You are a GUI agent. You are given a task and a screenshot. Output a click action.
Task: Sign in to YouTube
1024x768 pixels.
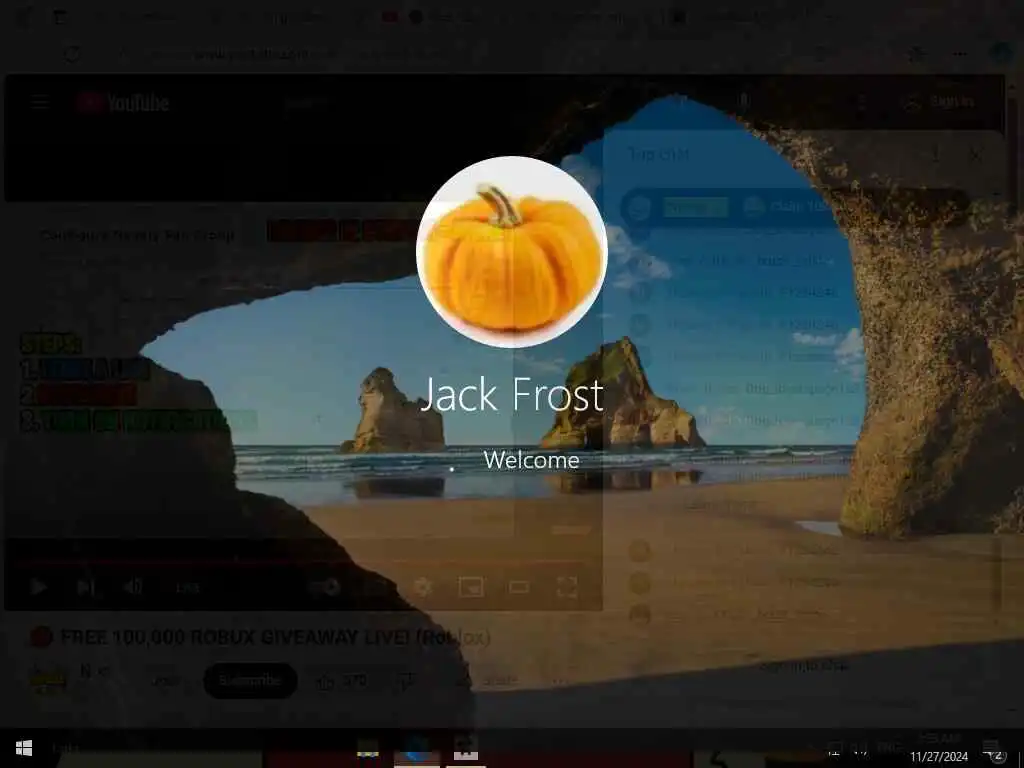pos(940,101)
